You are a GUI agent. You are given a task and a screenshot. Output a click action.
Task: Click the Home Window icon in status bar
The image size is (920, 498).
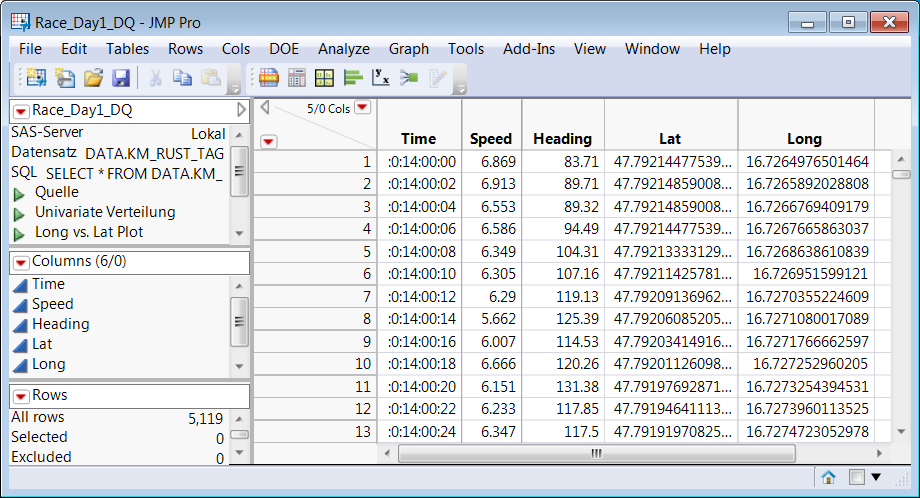[828, 477]
